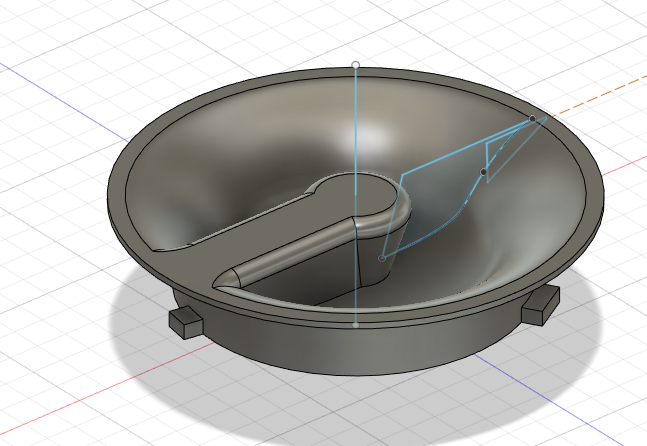Click the bottom endpoint of vertical sketch line
This screenshot has width=647, height=446.
click(356, 324)
